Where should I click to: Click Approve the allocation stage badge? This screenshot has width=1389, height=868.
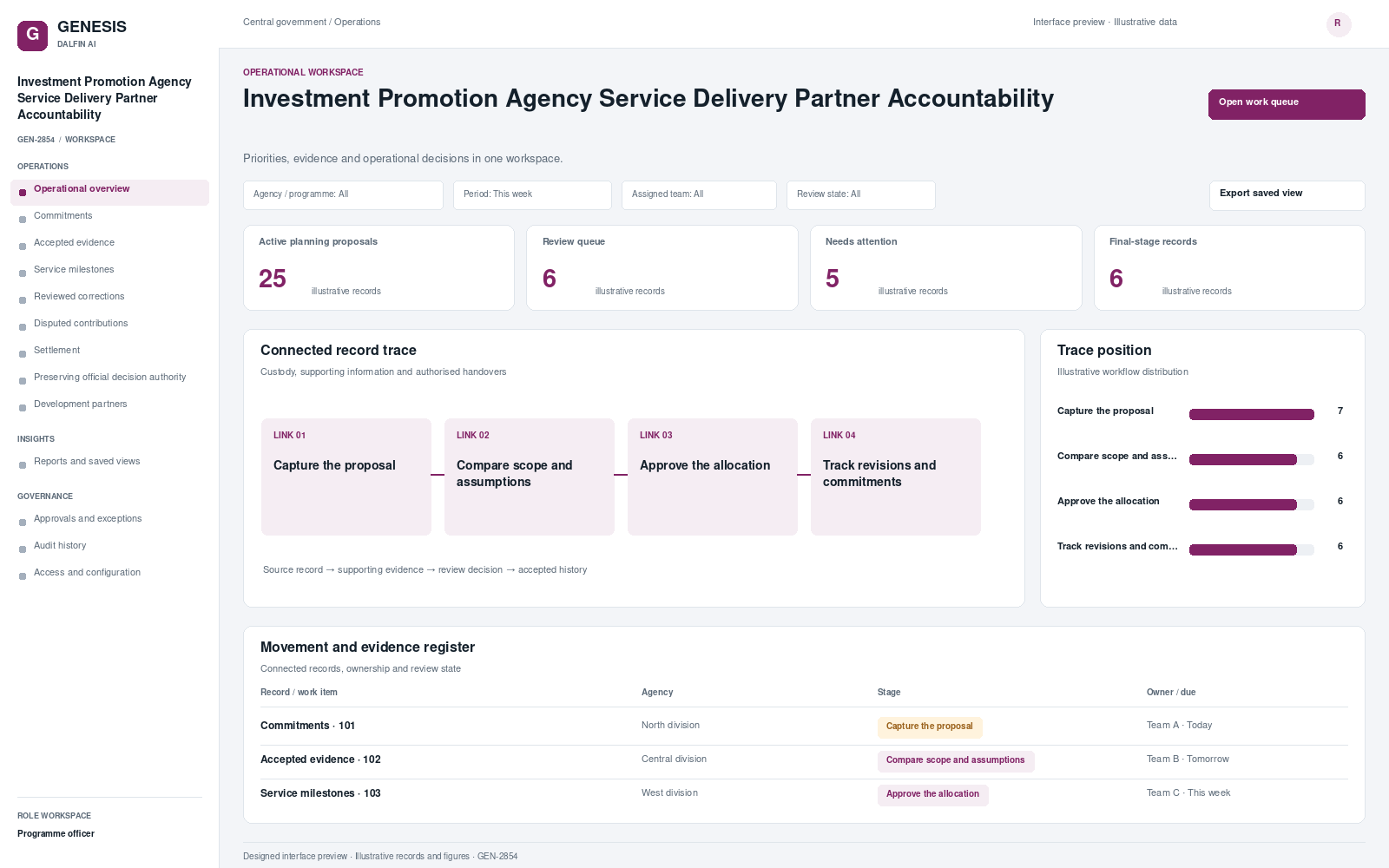tap(932, 794)
